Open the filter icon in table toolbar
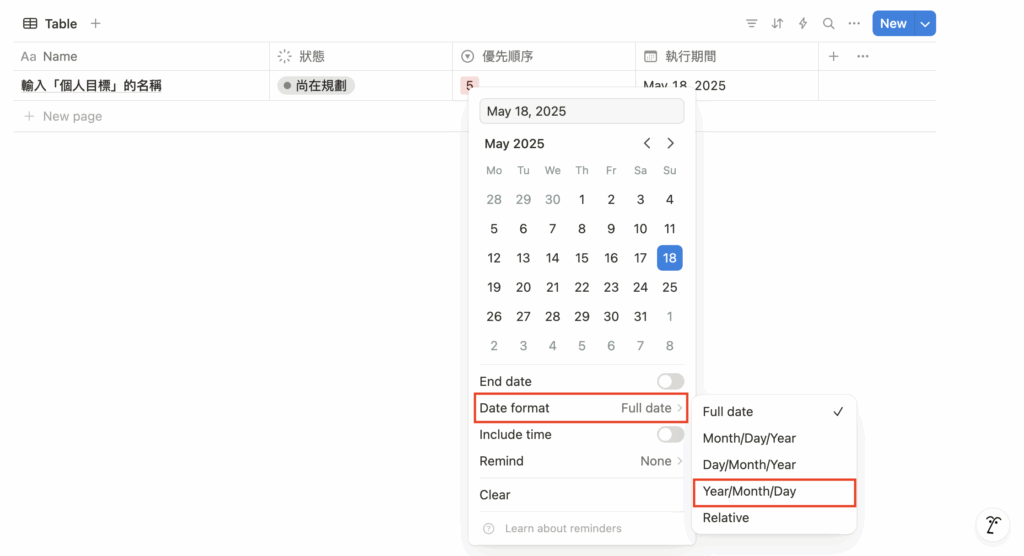This screenshot has width=1024, height=556. coord(752,24)
